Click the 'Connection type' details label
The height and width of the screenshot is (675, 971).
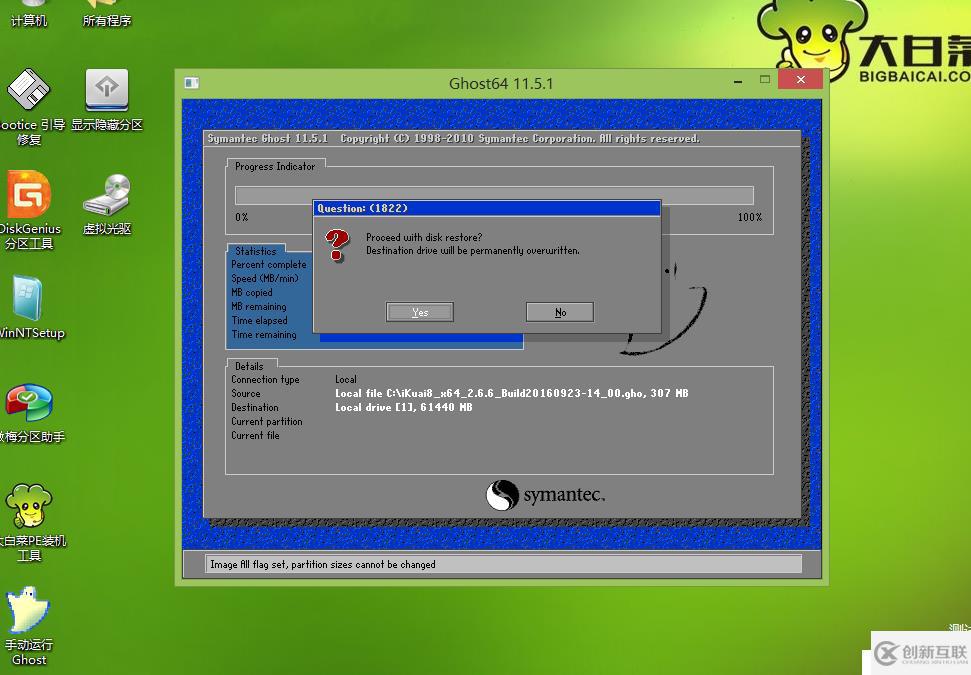[265, 380]
